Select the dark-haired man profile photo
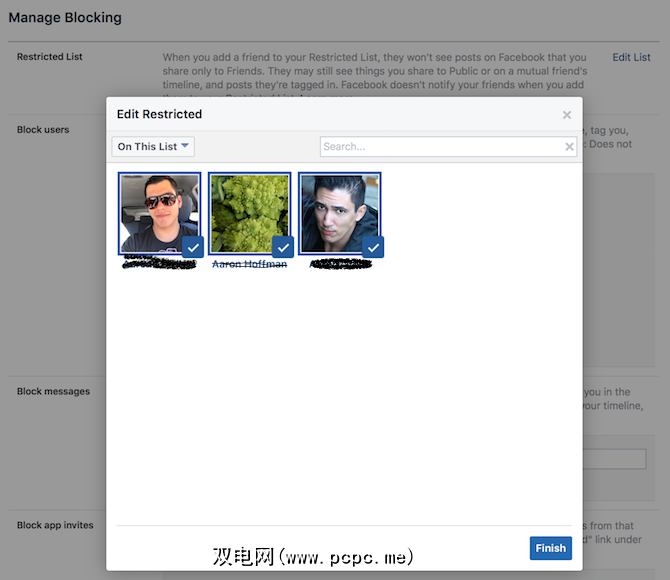Screen dimensions: 670x580 (x=340, y=214)
